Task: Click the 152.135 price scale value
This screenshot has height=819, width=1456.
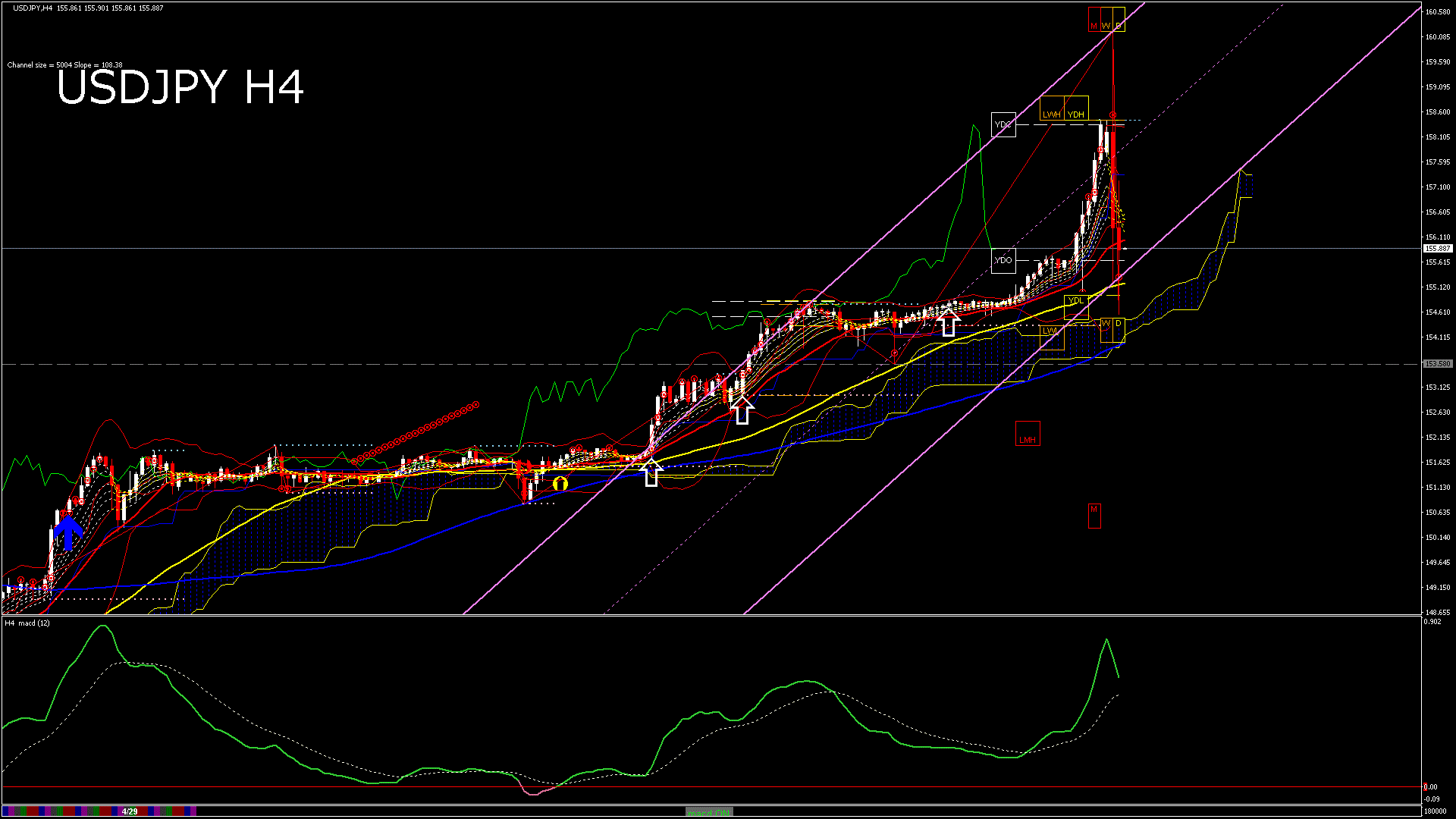Action: coord(1438,438)
